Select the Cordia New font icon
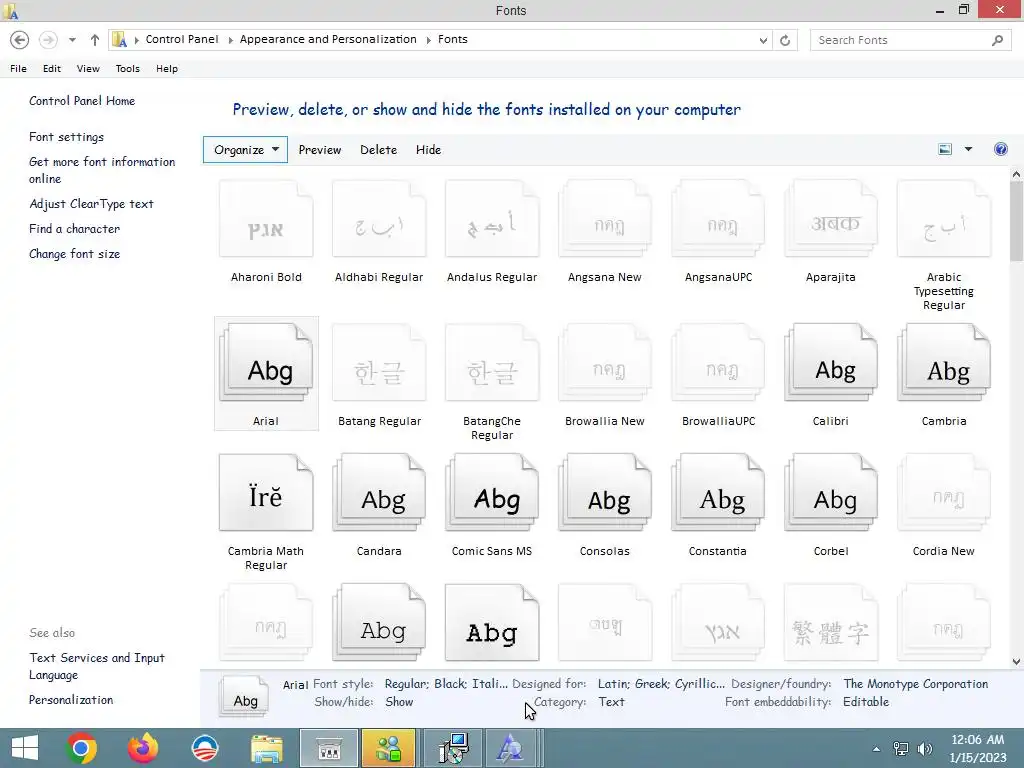 pos(944,492)
